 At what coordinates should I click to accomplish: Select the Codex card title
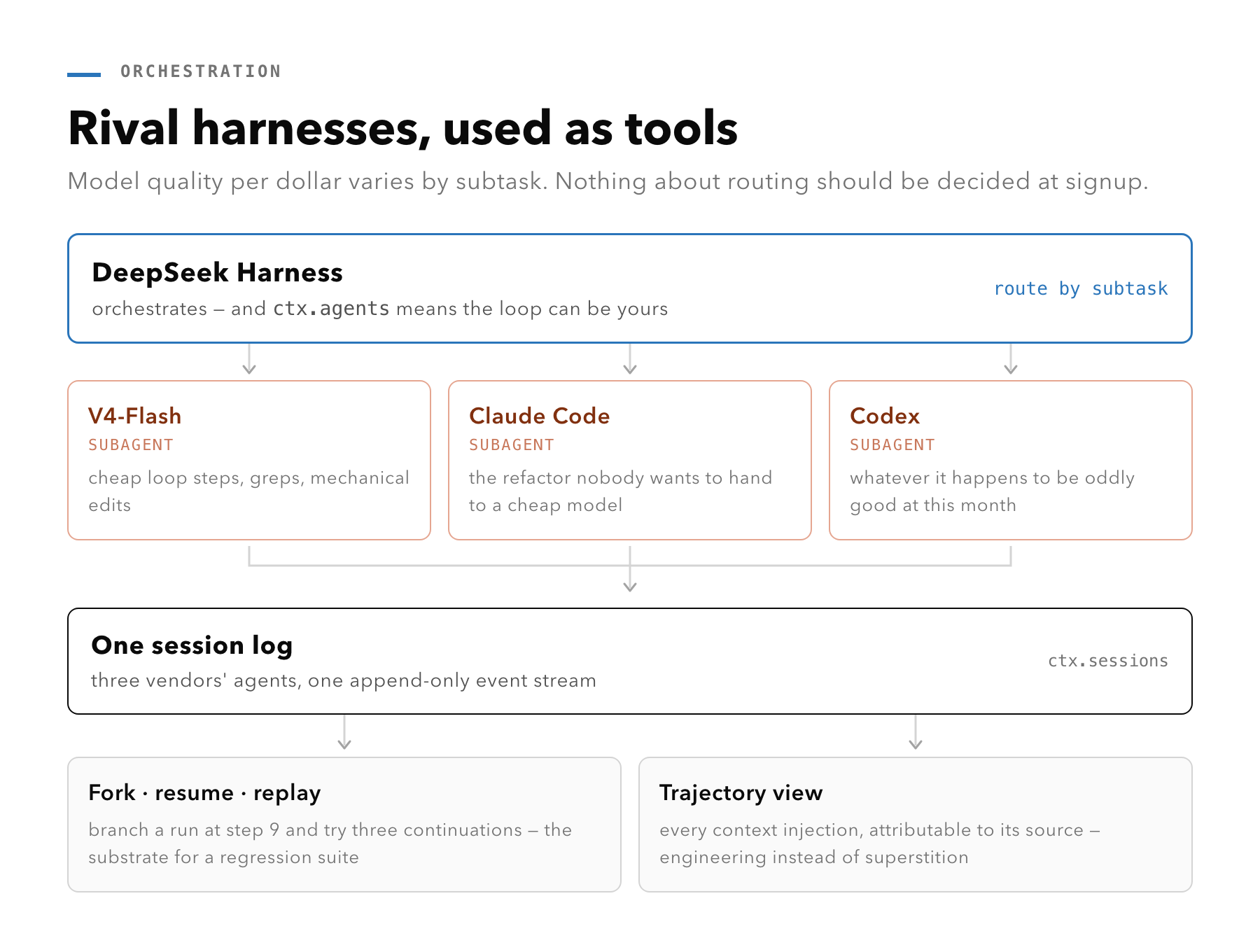tap(885, 416)
